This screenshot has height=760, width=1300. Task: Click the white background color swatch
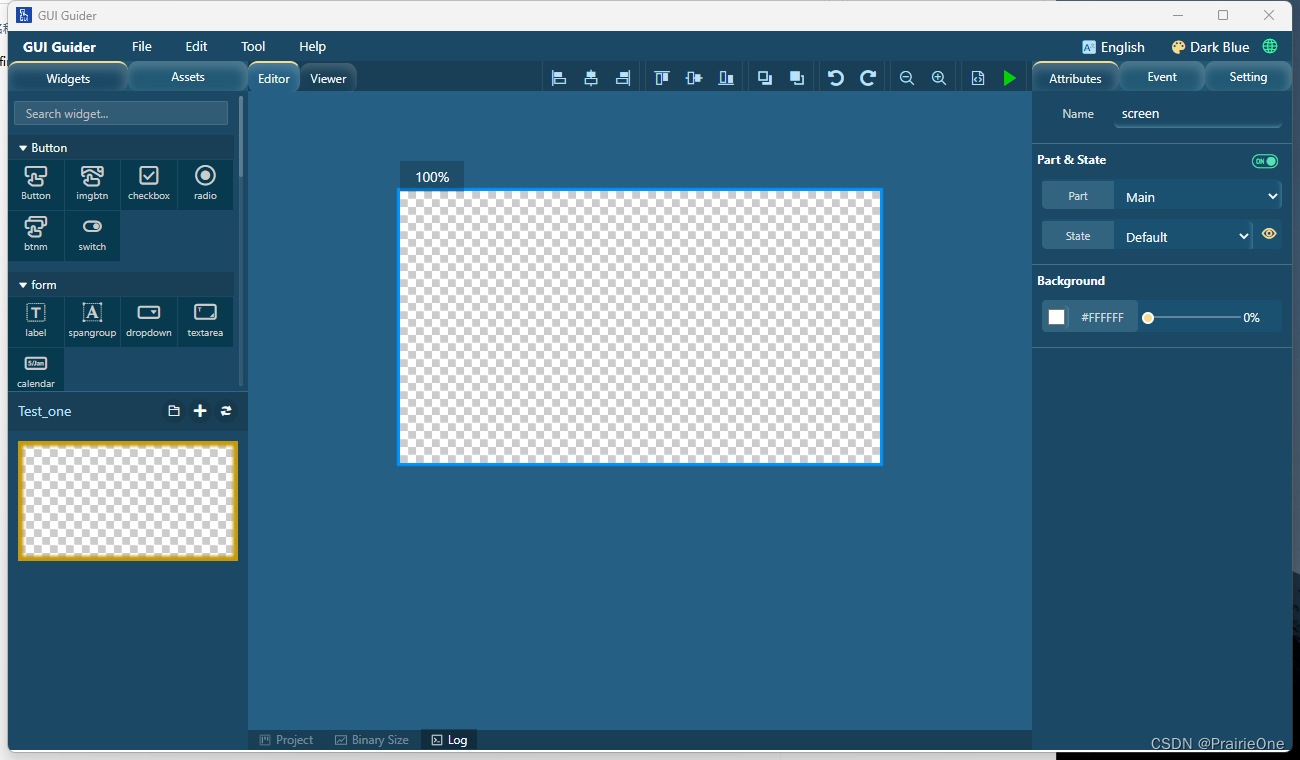tap(1057, 317)
